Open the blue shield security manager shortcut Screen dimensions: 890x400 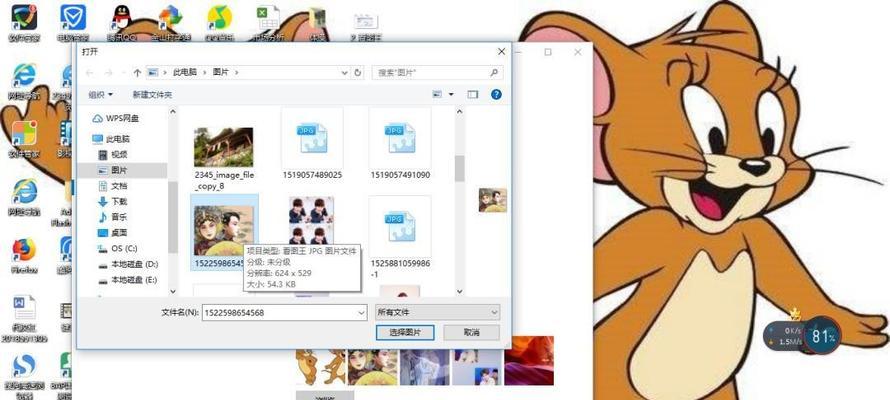point(73,23)
